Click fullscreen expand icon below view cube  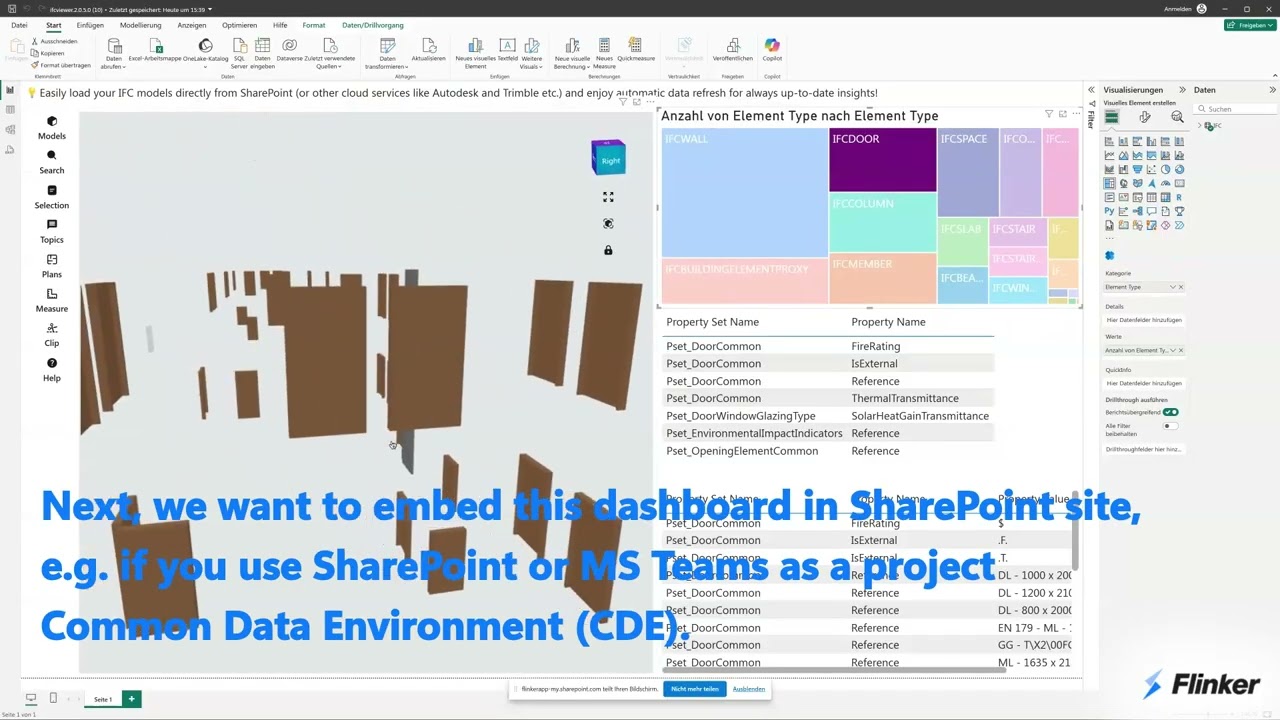[608, 197]
